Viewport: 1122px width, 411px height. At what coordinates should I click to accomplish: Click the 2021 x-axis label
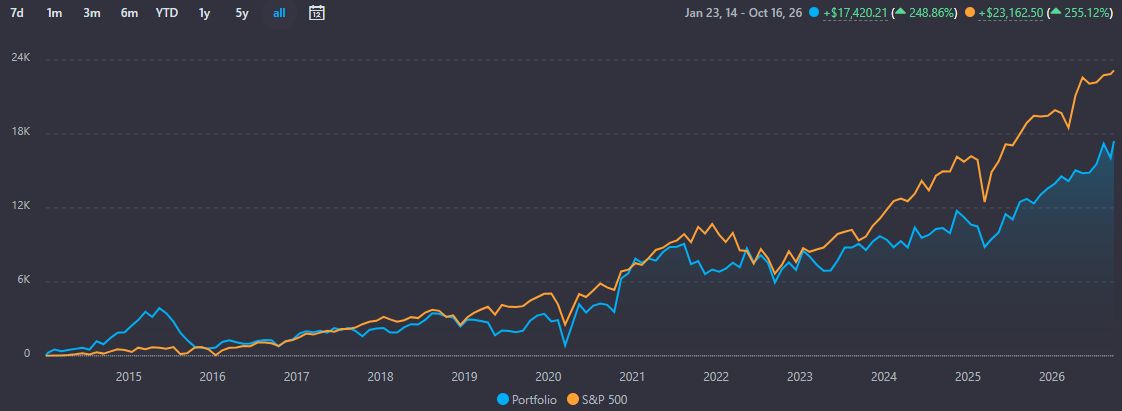[x=632, y=377]
